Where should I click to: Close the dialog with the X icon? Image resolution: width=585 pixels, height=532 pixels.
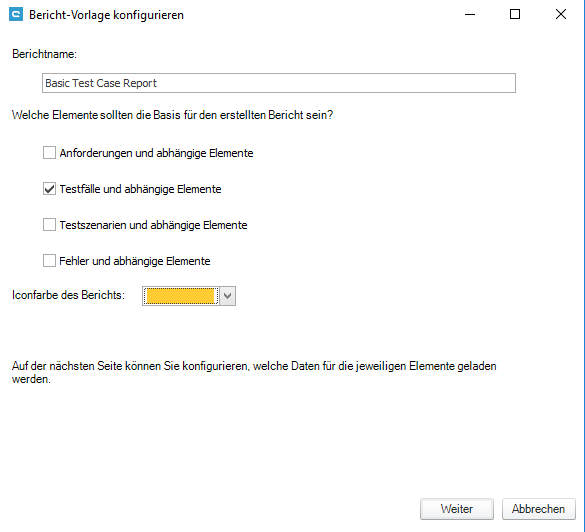pos(560,15)
